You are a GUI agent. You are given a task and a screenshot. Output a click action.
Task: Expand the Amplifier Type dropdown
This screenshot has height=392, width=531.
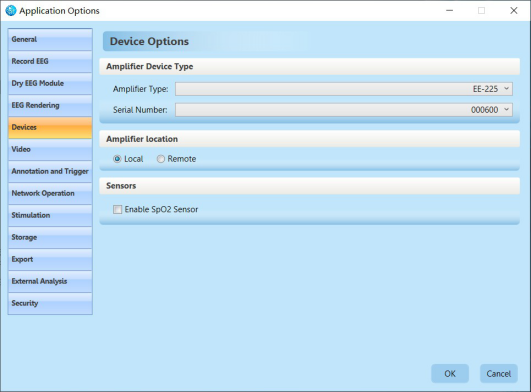point(344,89)
